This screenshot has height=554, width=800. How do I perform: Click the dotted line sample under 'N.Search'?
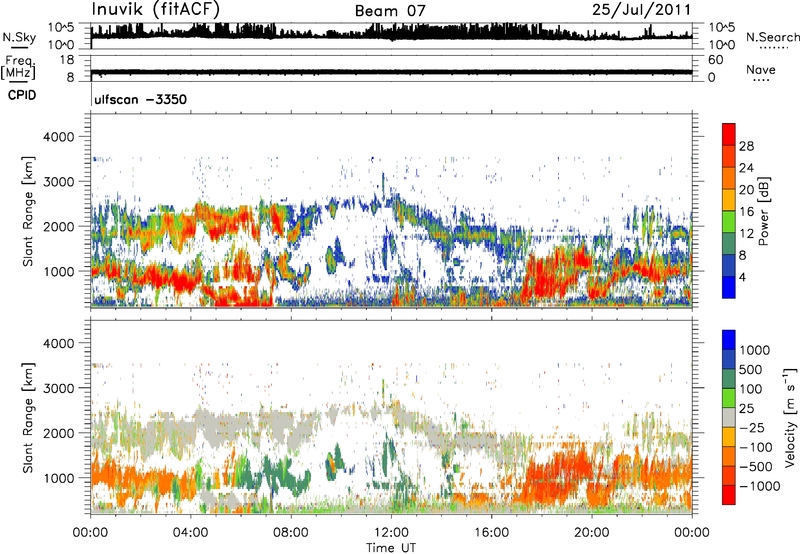773,47
